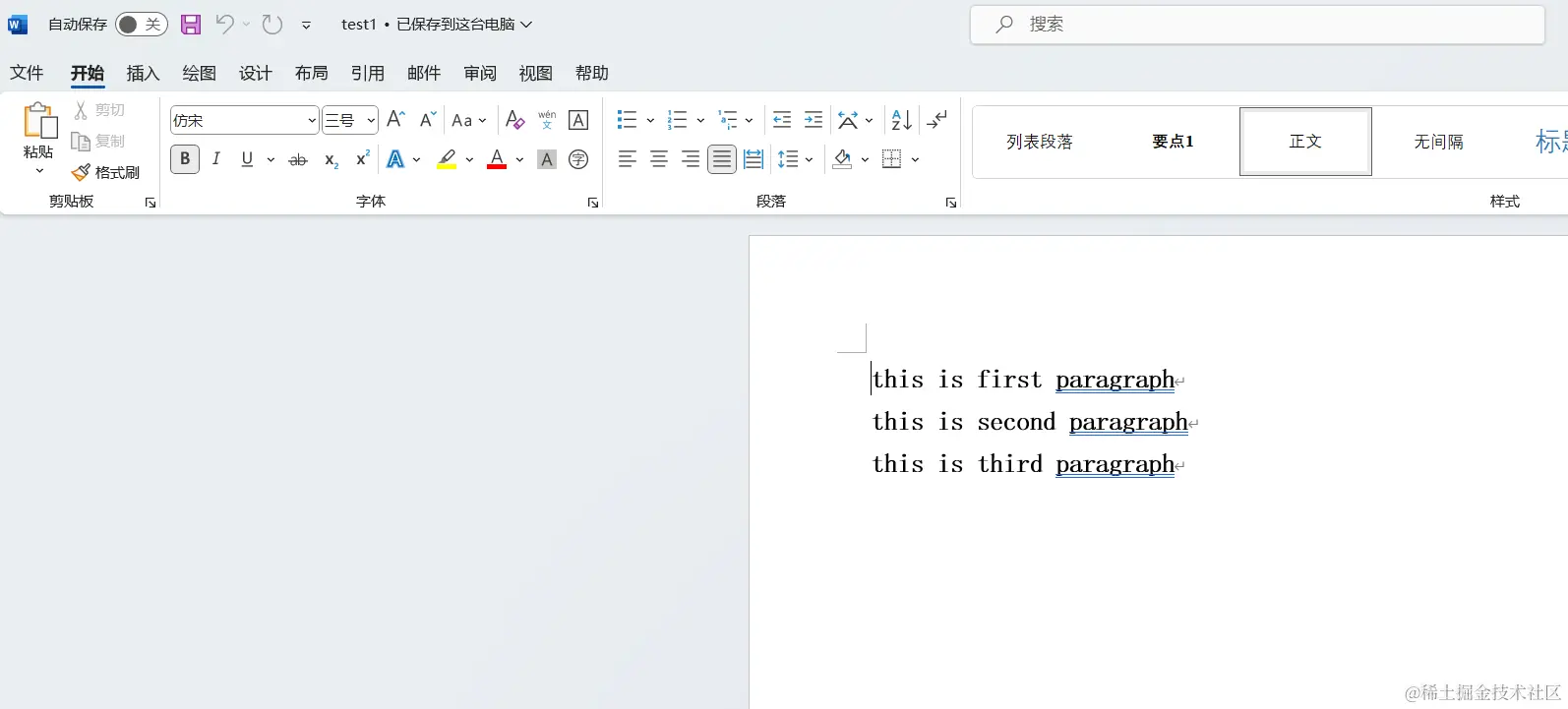Open the borders dropdown arrow
Viewport: 1568px width, 709px height.
[915, 159]
